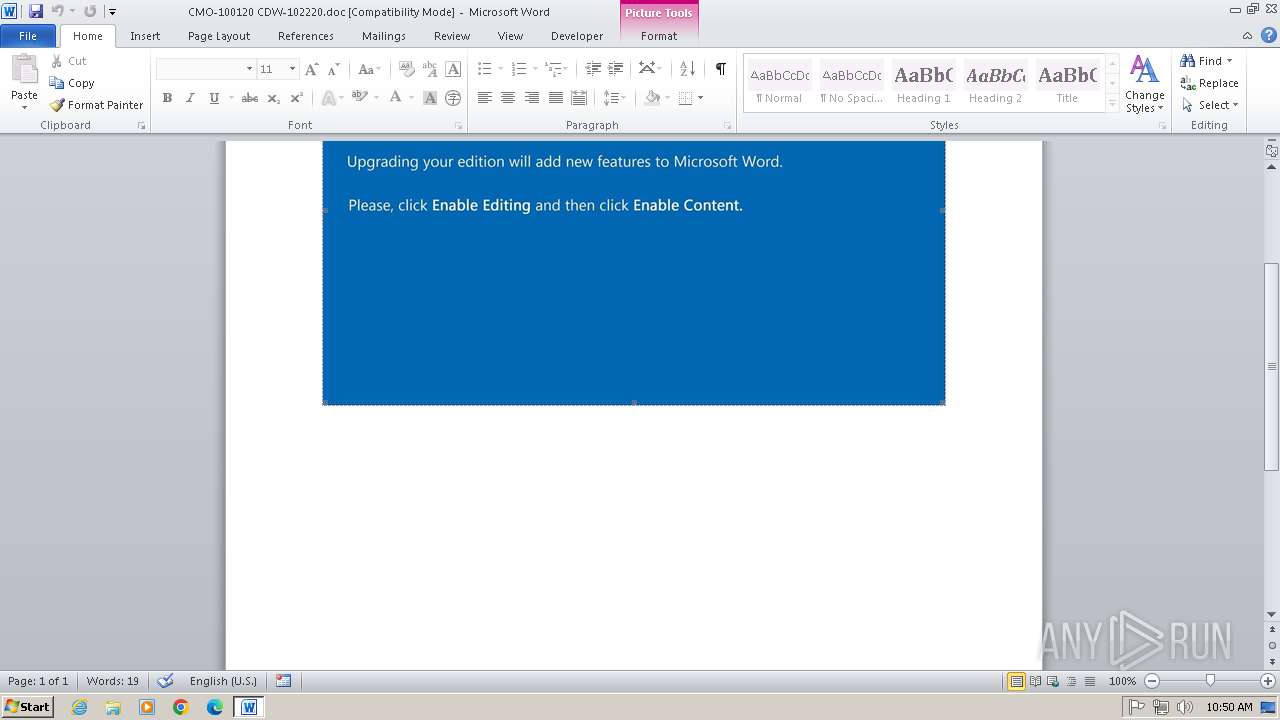Click the Increase Indent icon
Viewport: 1280px width, 720px height.
616,69
